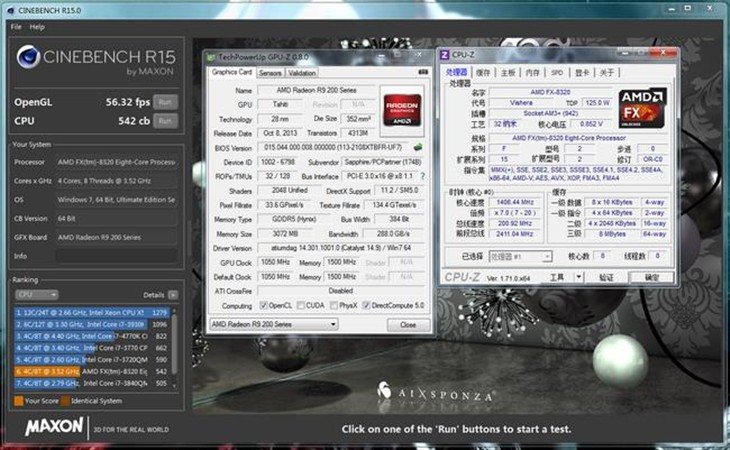Select the Core i7-3840QM ranking row
Screen dimensions: 730x450
coord(92,383)
